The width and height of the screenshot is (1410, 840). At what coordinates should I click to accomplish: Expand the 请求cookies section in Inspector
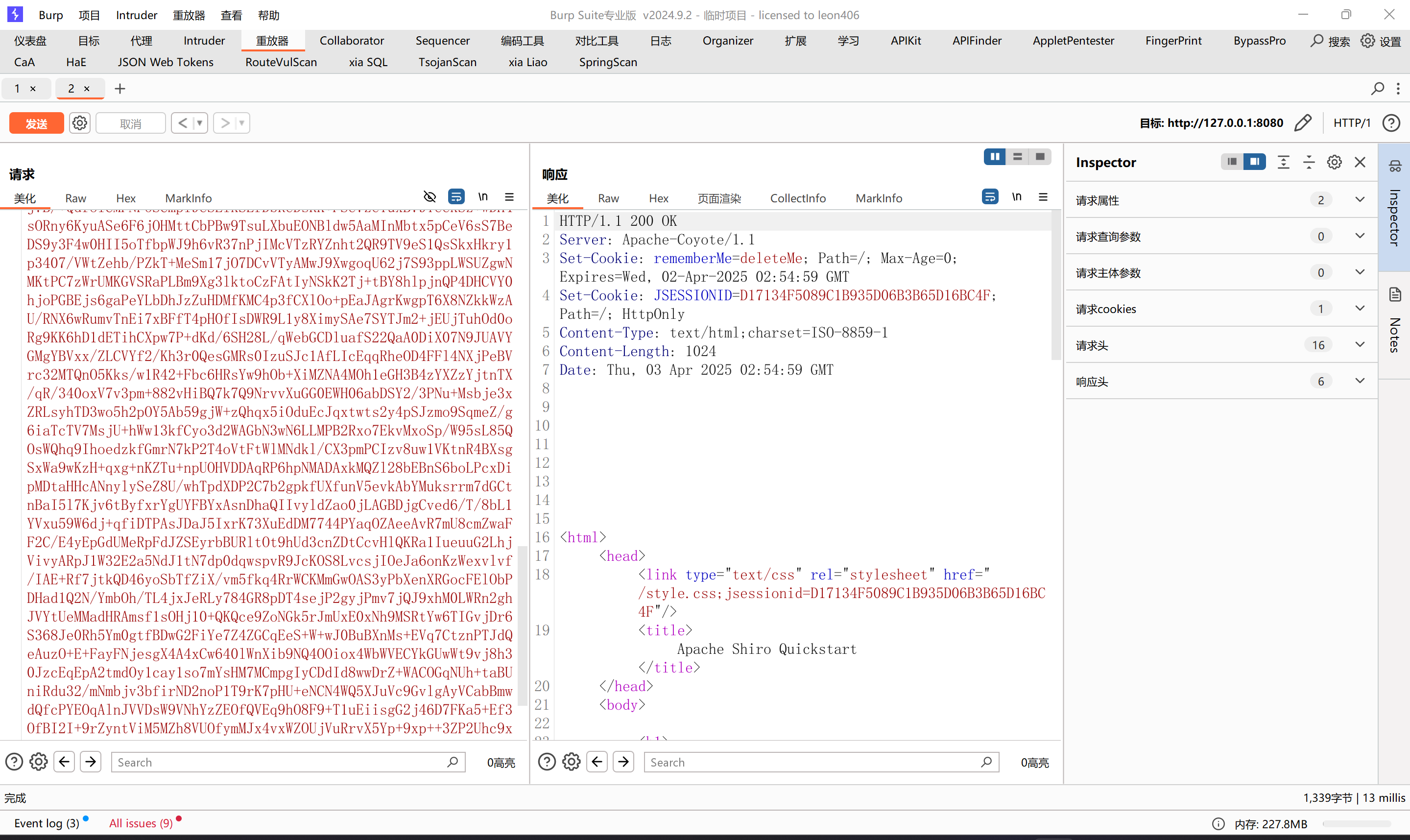point(1360,309)
